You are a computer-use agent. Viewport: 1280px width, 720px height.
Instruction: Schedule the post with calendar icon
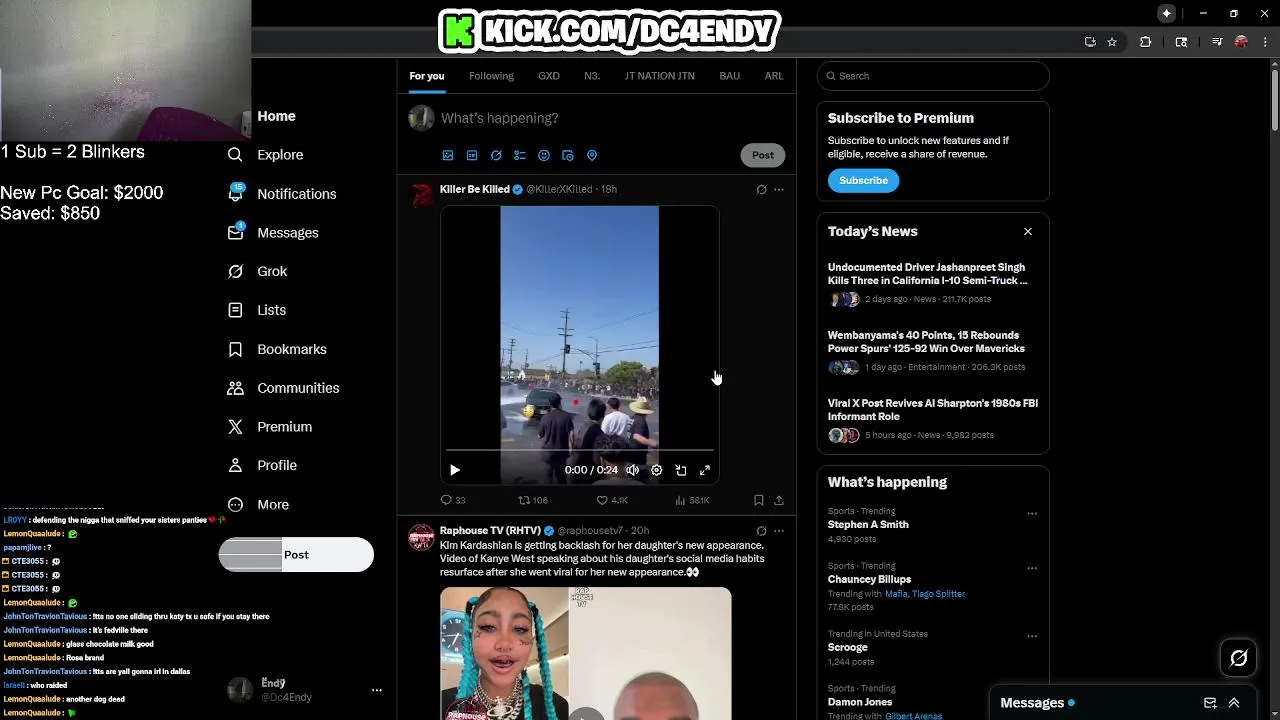tap(568, 155)
